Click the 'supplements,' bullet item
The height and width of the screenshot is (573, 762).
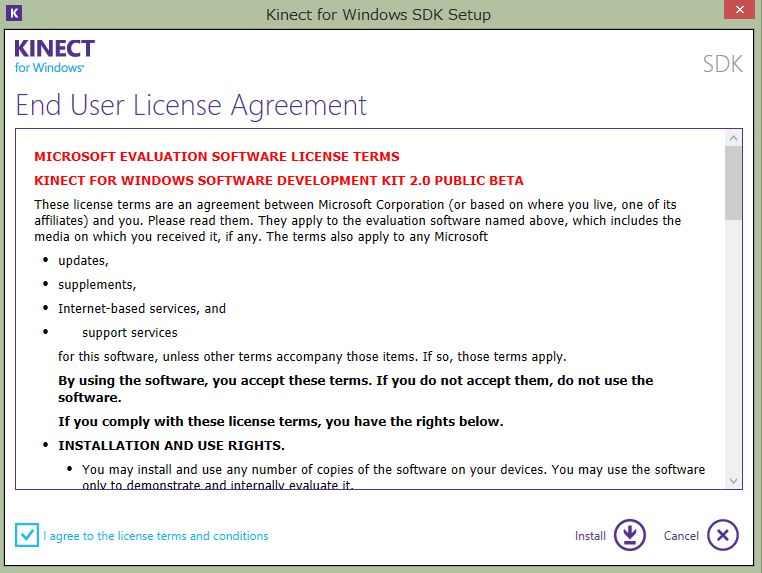(97, 284)
